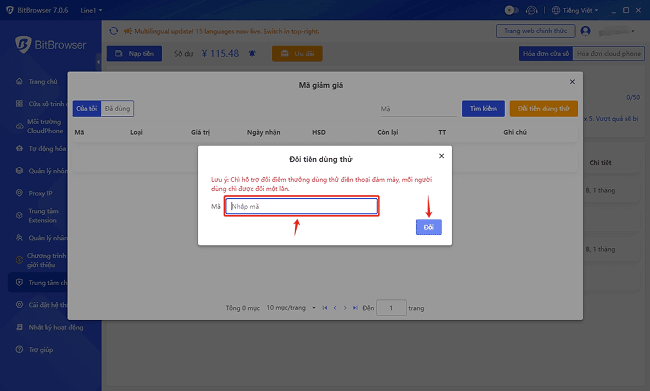This screenshot has height=391, width=650.
Task: Open the Line1 dropdown in title bar
Action: tap(91, 10)
